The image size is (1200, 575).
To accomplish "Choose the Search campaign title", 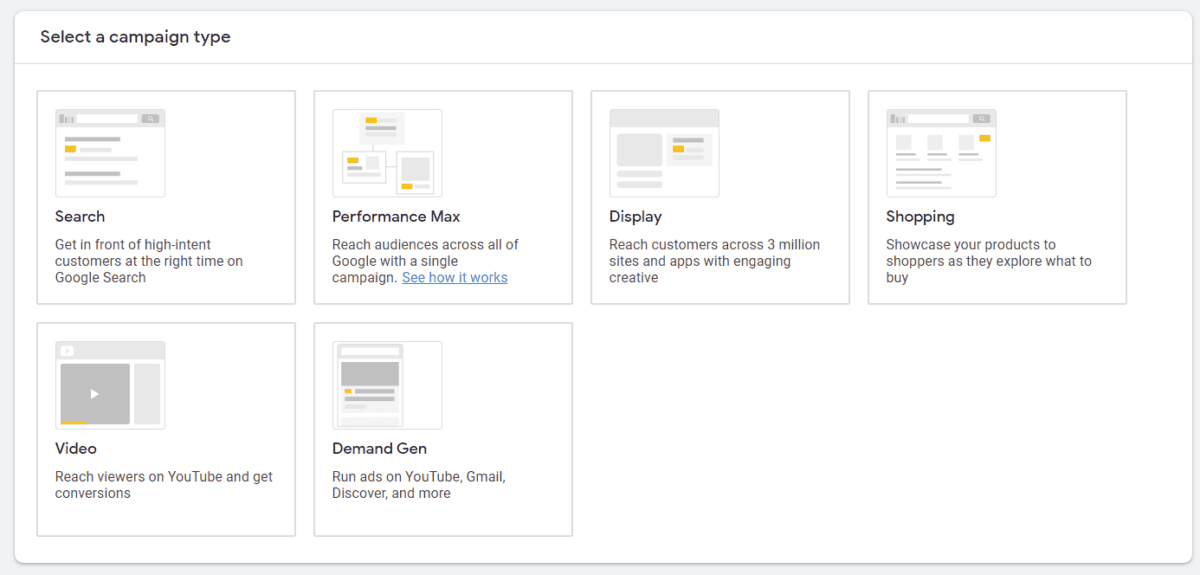I will (80, 216).
